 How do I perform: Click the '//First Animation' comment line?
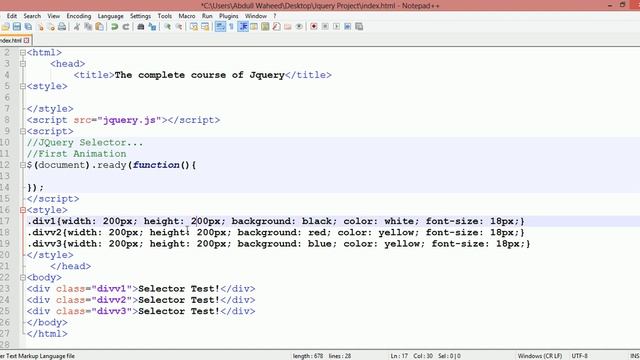[x=76, y=154]
